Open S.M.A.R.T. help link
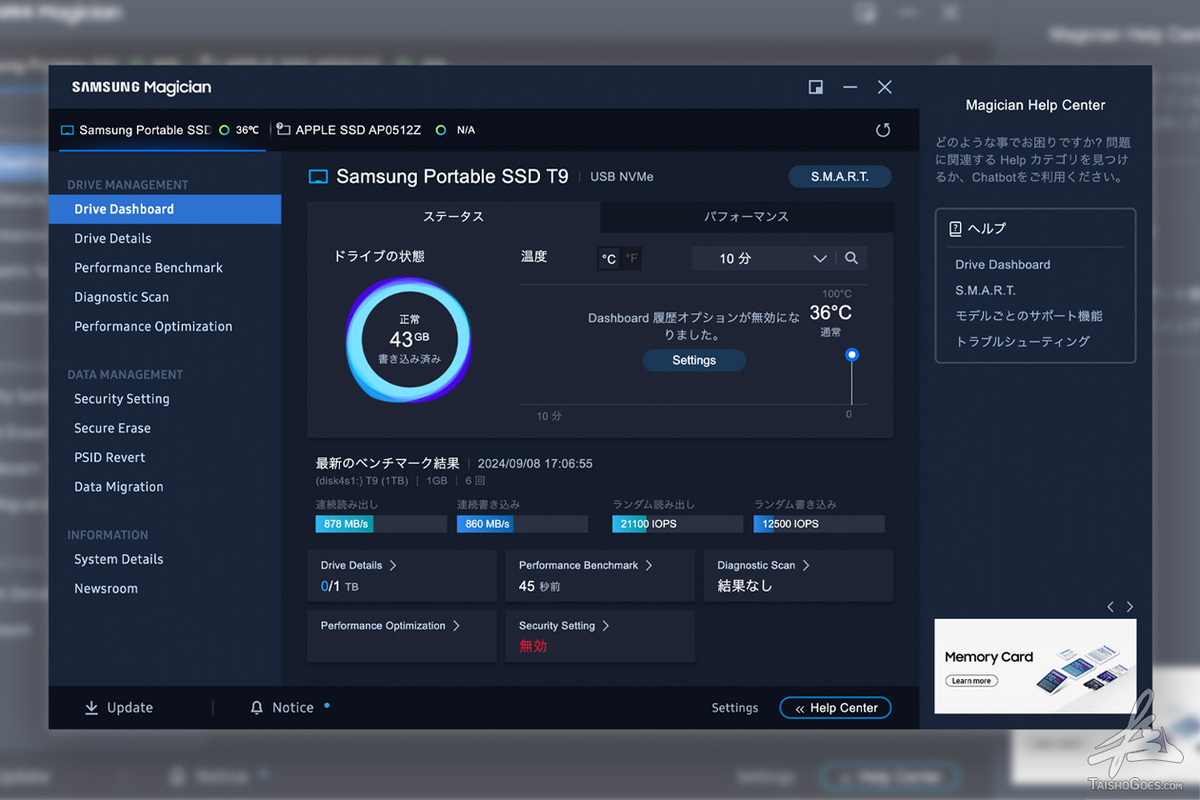This screenshot has width=1200, height=800. pyautogui.click(x=985, y=290)
